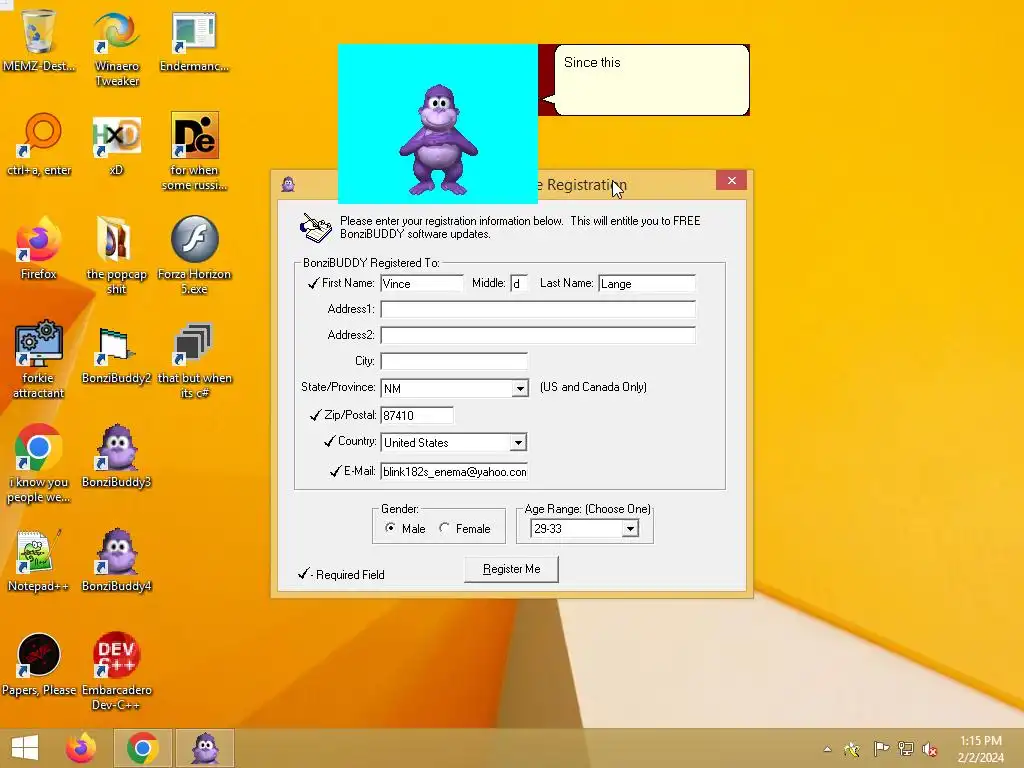Screen dimensions: 1024x768
Task: Show hidden tray icons arrow
Action: [x=827, y=749]
